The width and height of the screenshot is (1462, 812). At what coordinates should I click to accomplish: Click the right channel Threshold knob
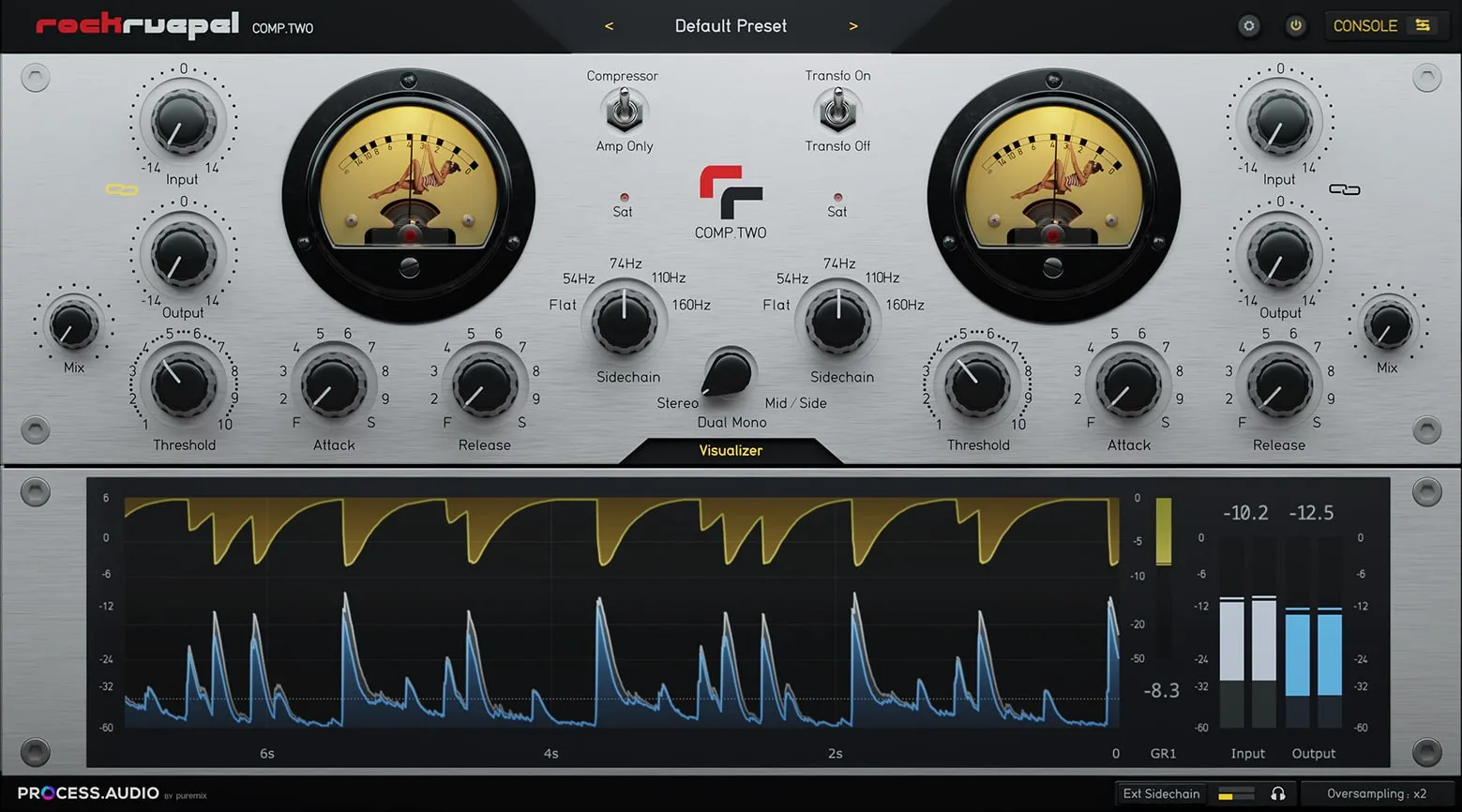[977, 383]
